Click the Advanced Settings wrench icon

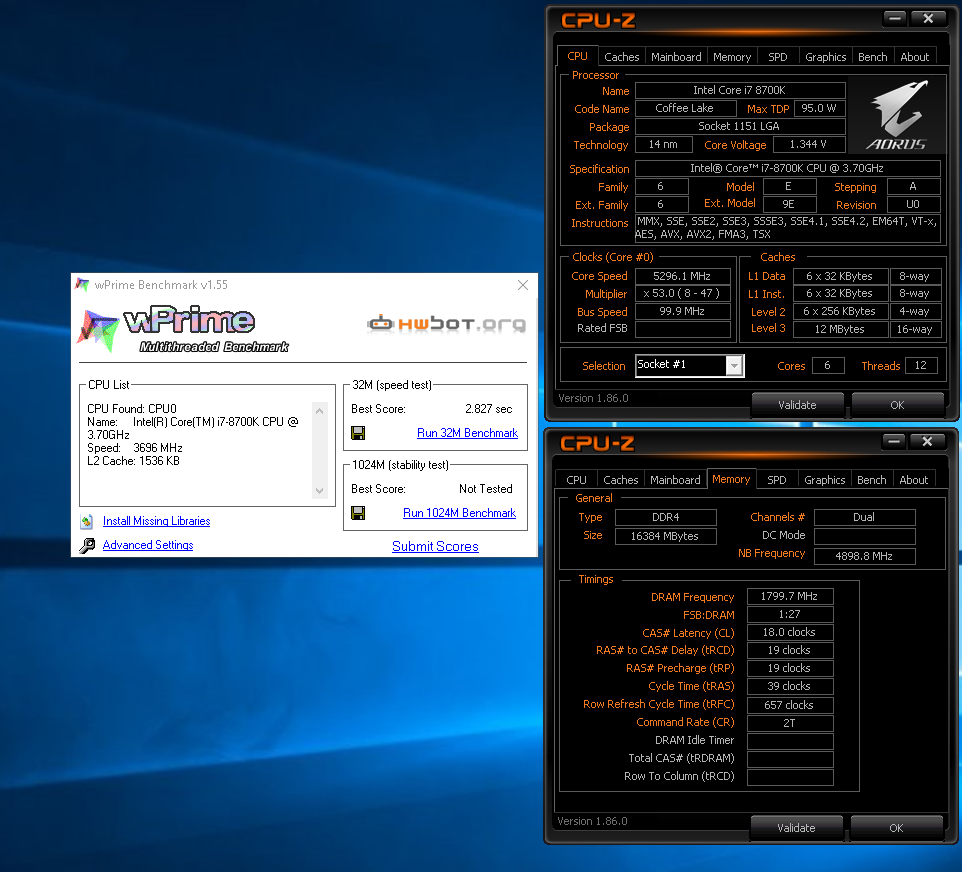pos(87,545)
